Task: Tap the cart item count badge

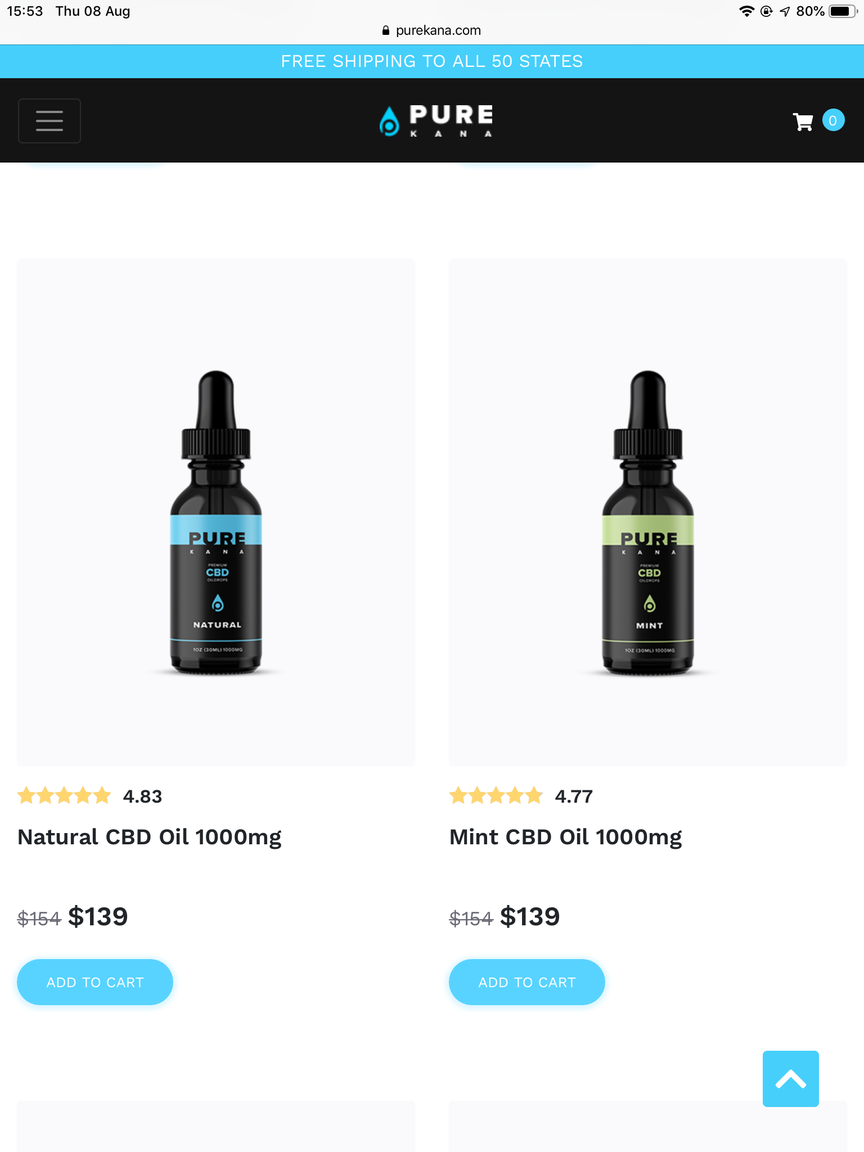Action: tap(833, 120)
